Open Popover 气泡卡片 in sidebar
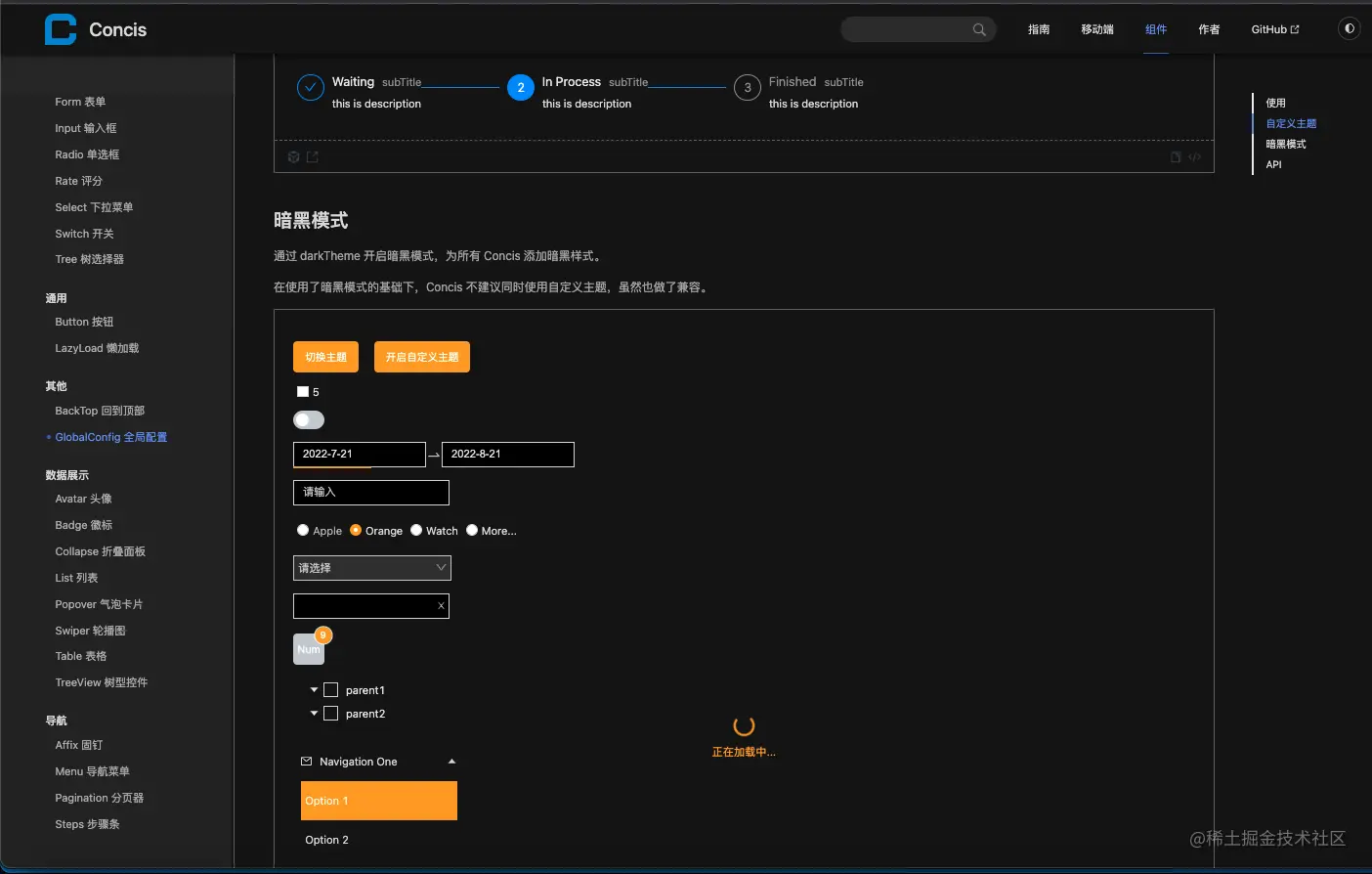 [x=99, y=604]
